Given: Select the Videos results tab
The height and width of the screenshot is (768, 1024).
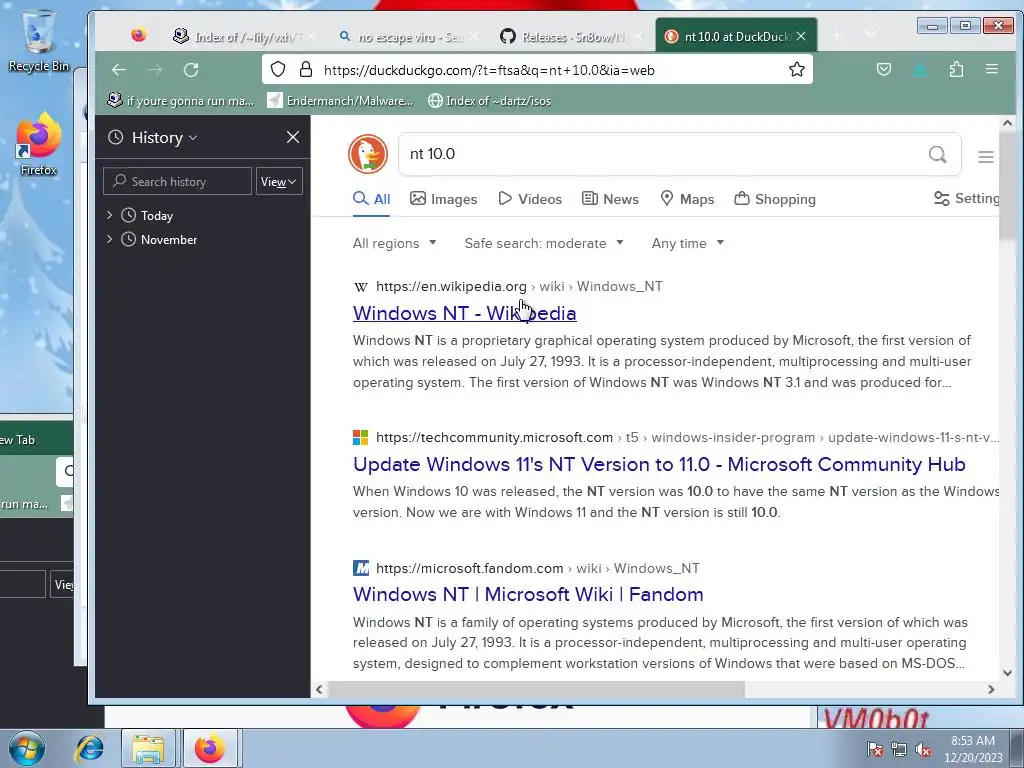Looking at the screenshot, I should point(530,199).
